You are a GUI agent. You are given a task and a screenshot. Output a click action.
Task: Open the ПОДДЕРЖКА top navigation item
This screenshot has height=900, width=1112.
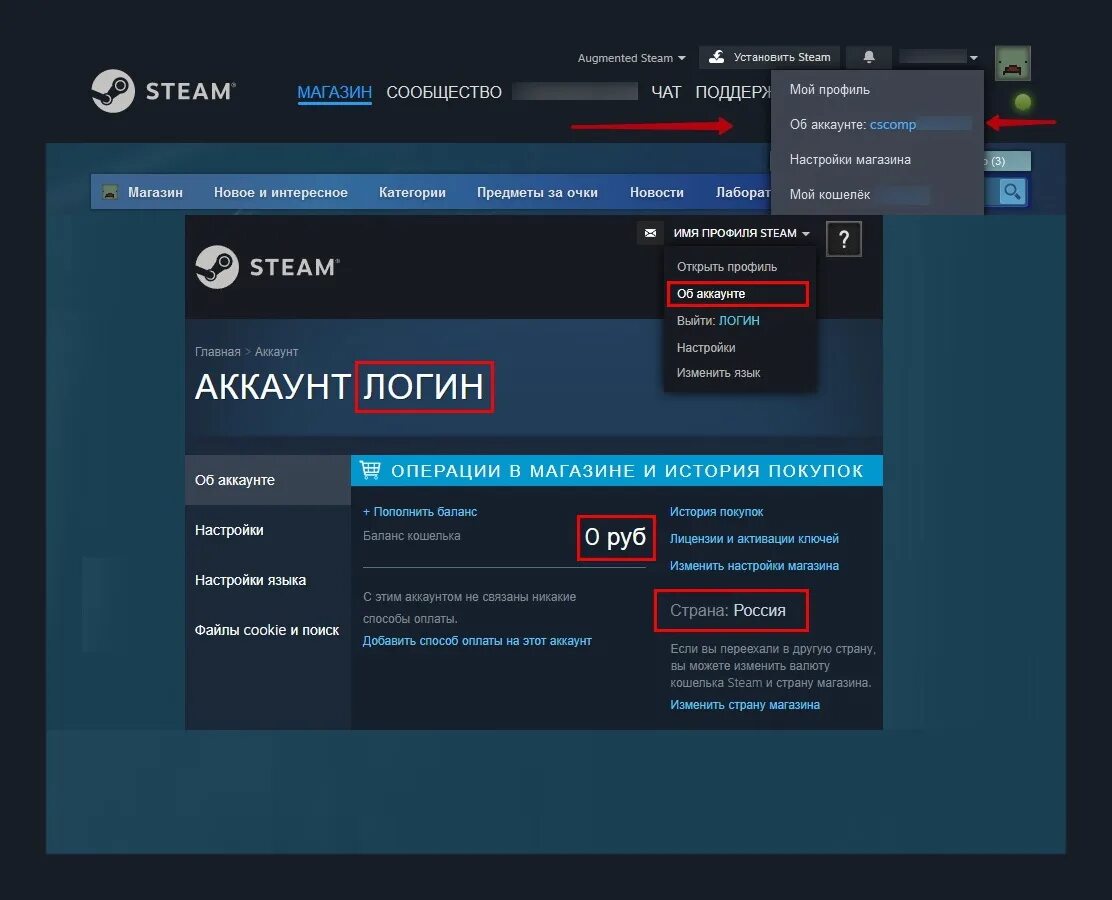click(733, 92)
